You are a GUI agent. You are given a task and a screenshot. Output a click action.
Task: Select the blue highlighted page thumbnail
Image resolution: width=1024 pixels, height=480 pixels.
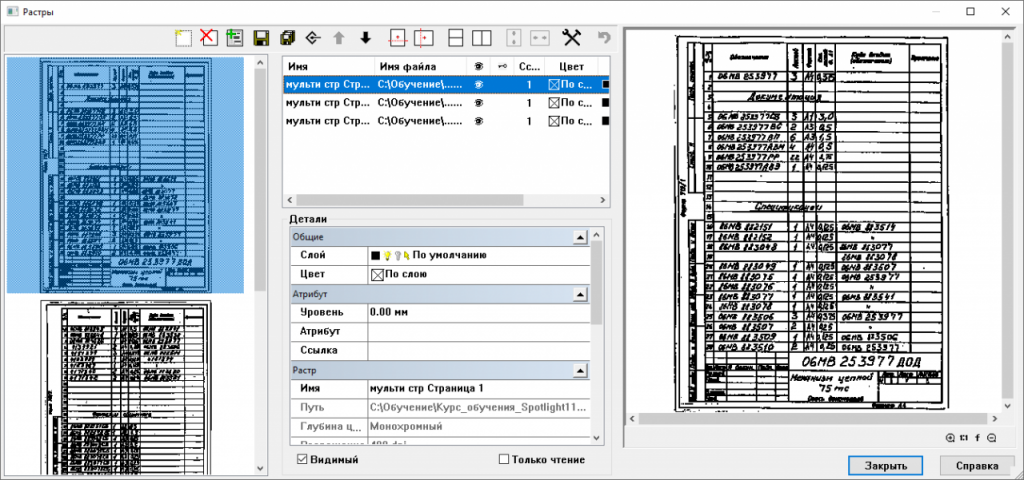click(x=125, y=174)
